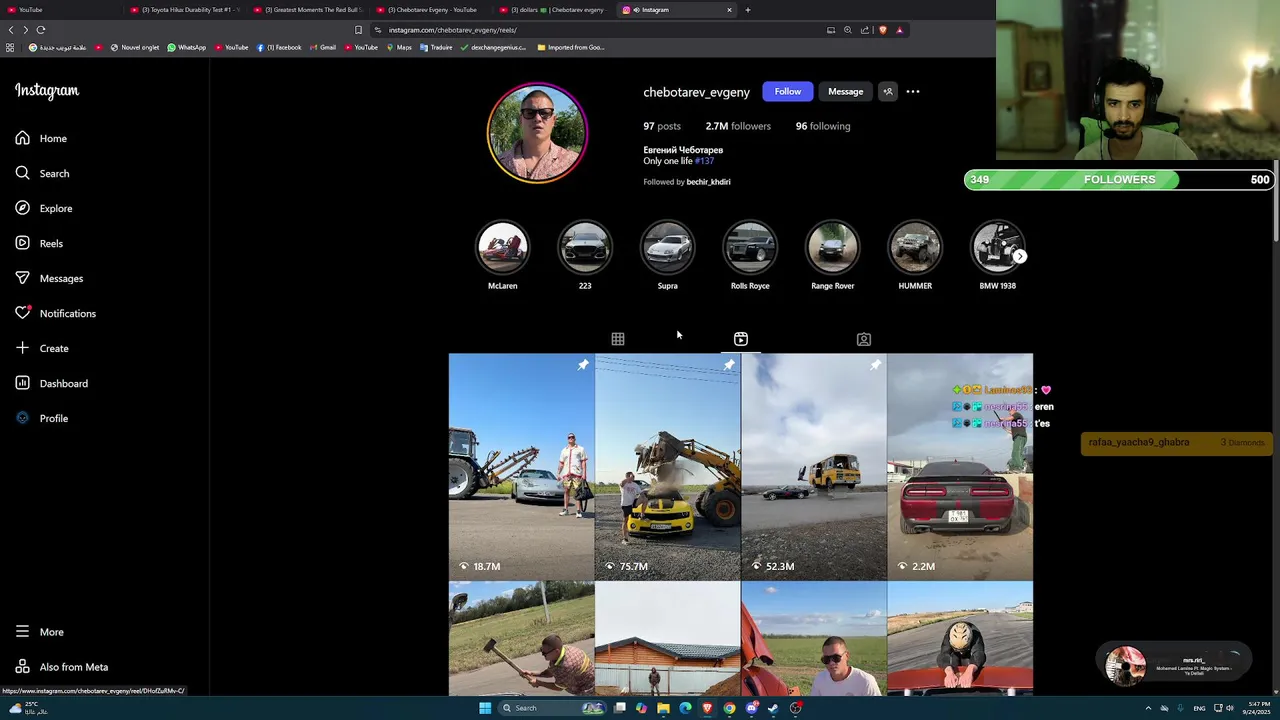Show next highlights with the arrow
1280x720 pixels.
click(x=1019, y=257)
